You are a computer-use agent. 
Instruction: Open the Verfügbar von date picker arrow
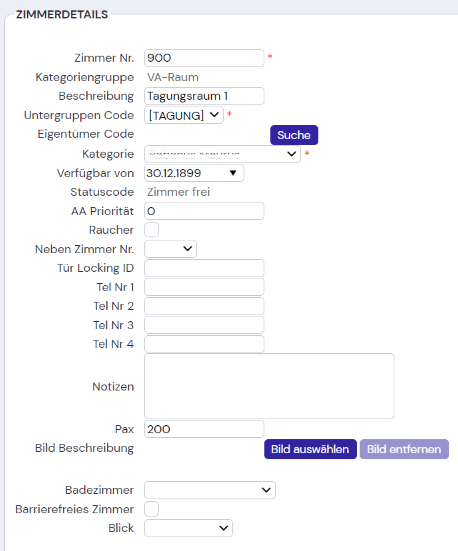(x=233, y=173)
